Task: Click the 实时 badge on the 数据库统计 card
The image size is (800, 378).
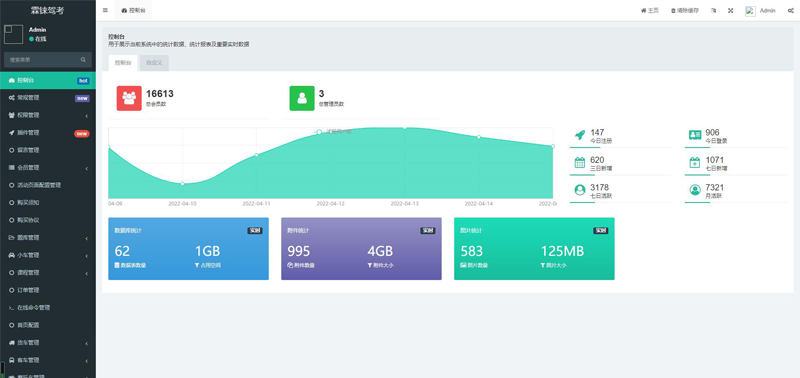Action: tap(255, 231)
